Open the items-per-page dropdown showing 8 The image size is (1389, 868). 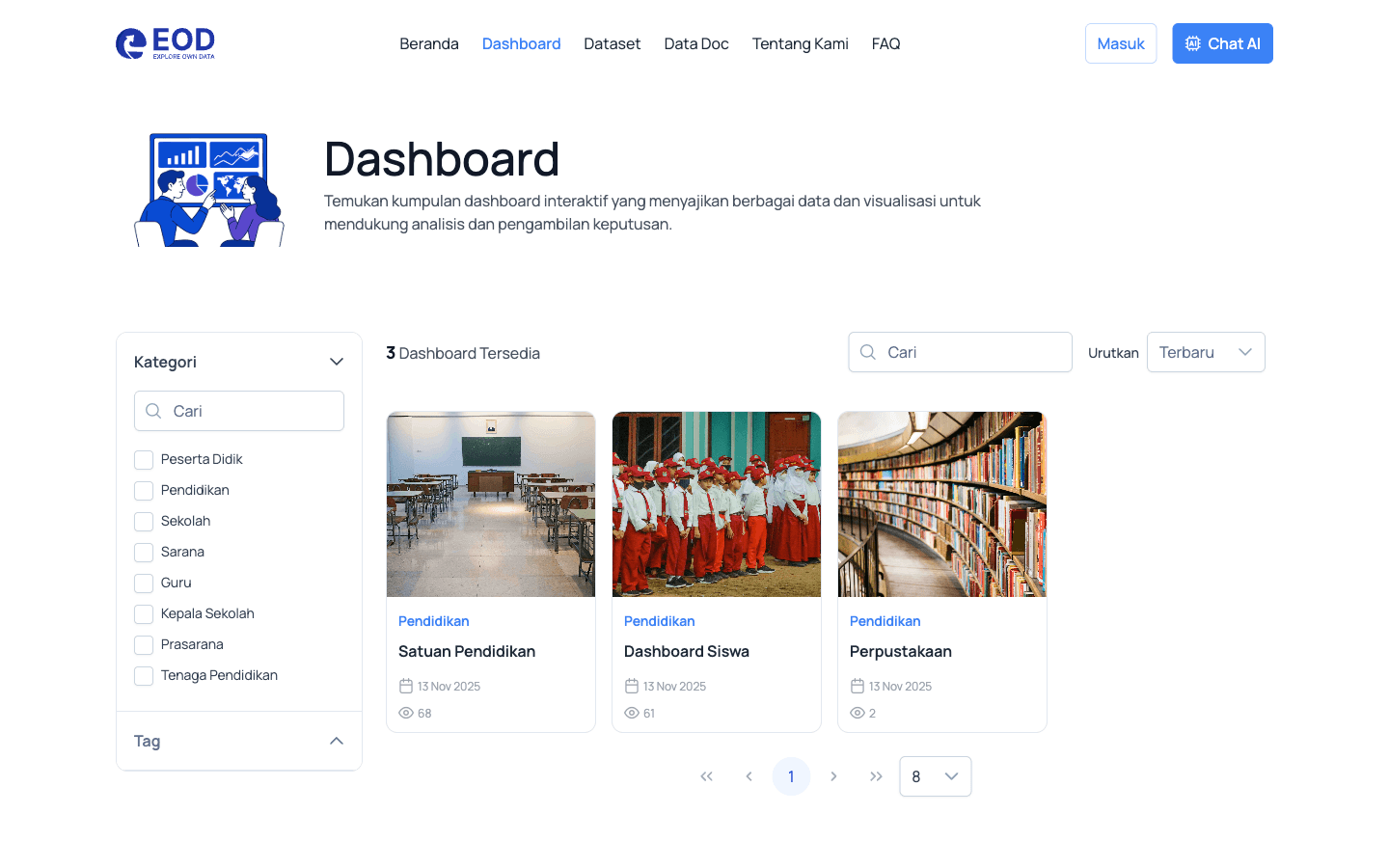[936, 776]
